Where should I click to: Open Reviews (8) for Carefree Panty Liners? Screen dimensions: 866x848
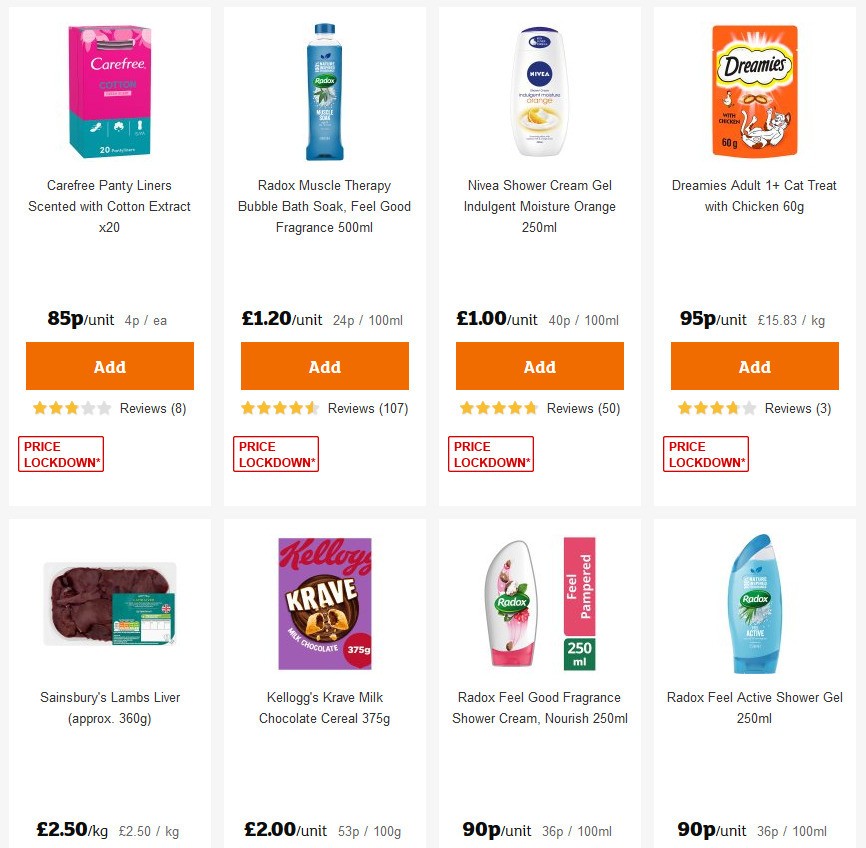(153, 408)
